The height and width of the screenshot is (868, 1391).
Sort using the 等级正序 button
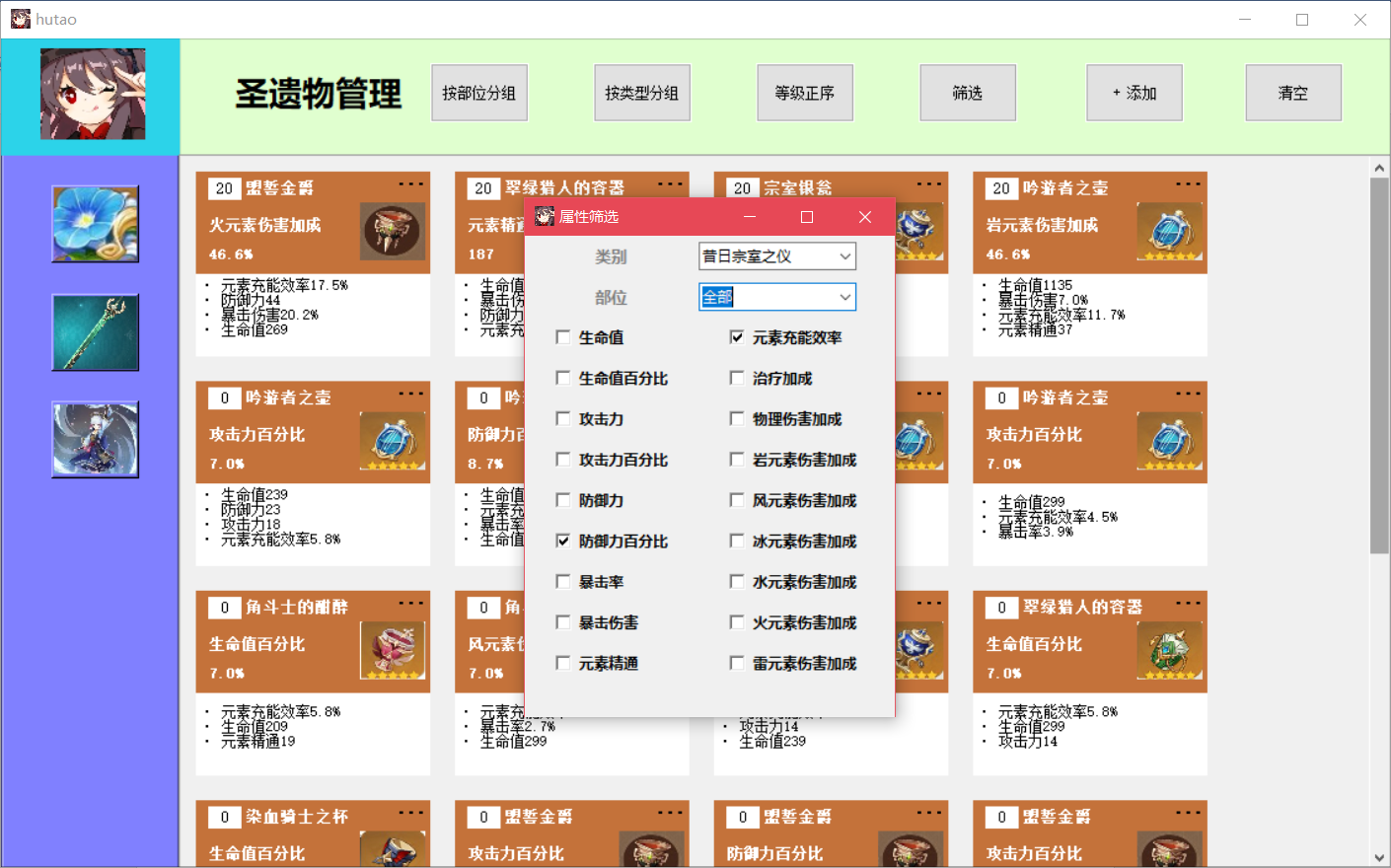(x=805, y=93)
